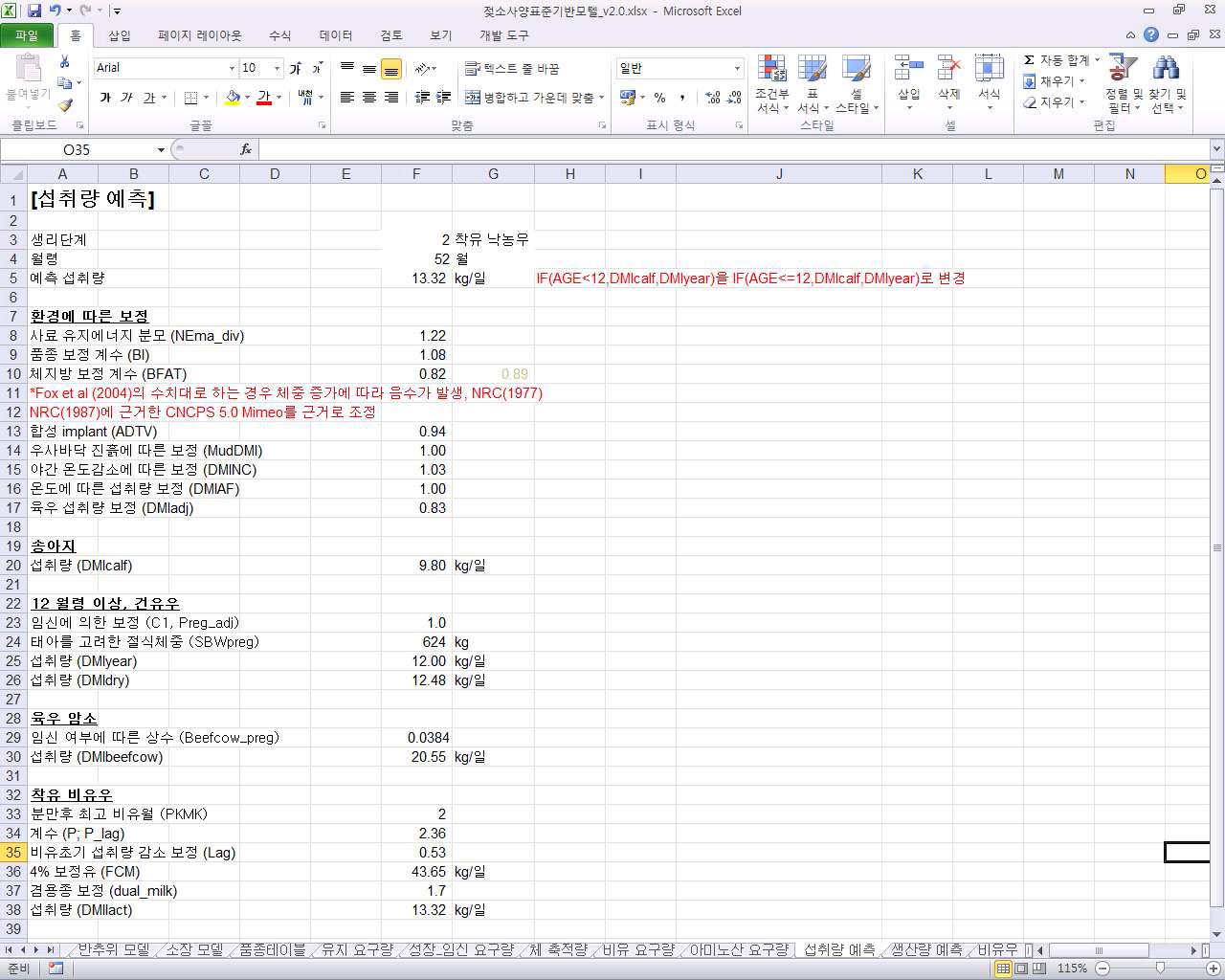Click the text orientation icon

click(x=423, y=69)
